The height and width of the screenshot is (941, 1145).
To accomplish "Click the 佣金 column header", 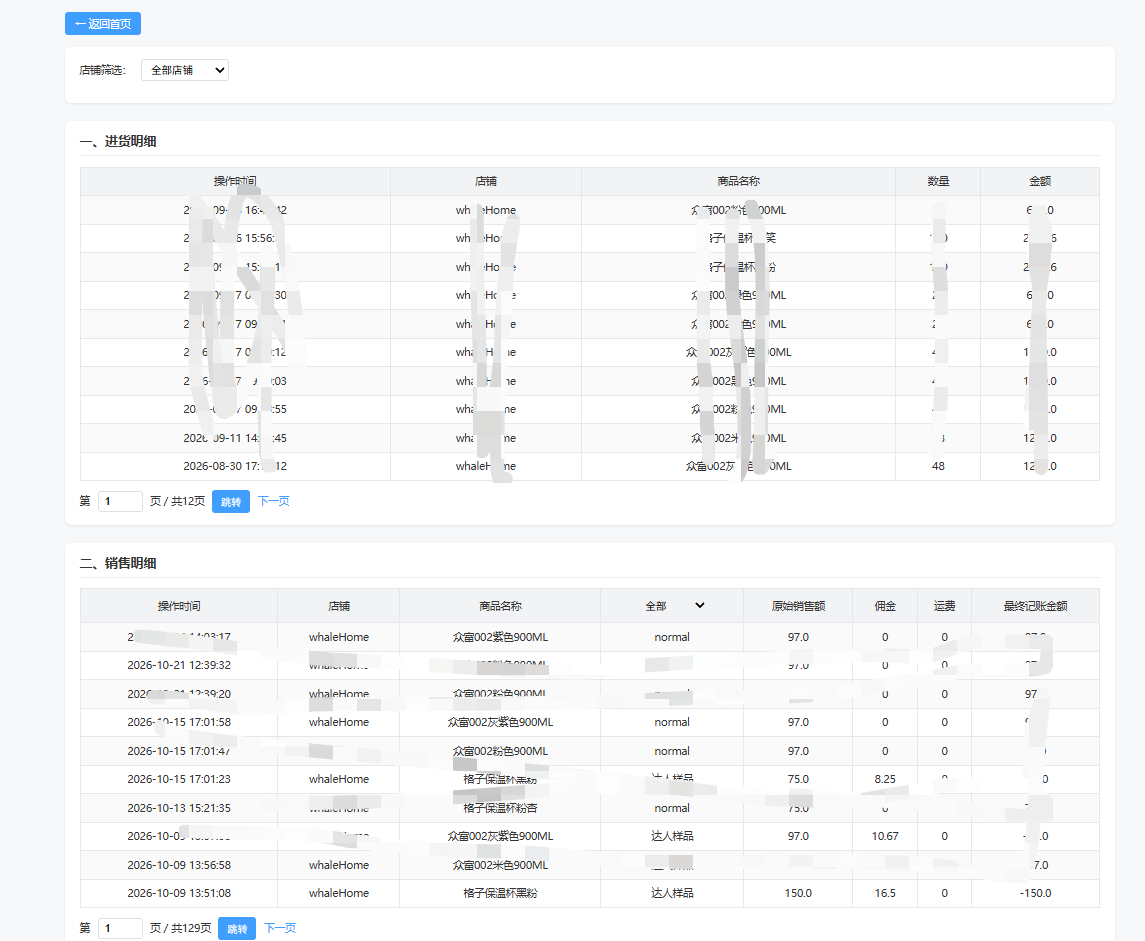I will (885, 606).
